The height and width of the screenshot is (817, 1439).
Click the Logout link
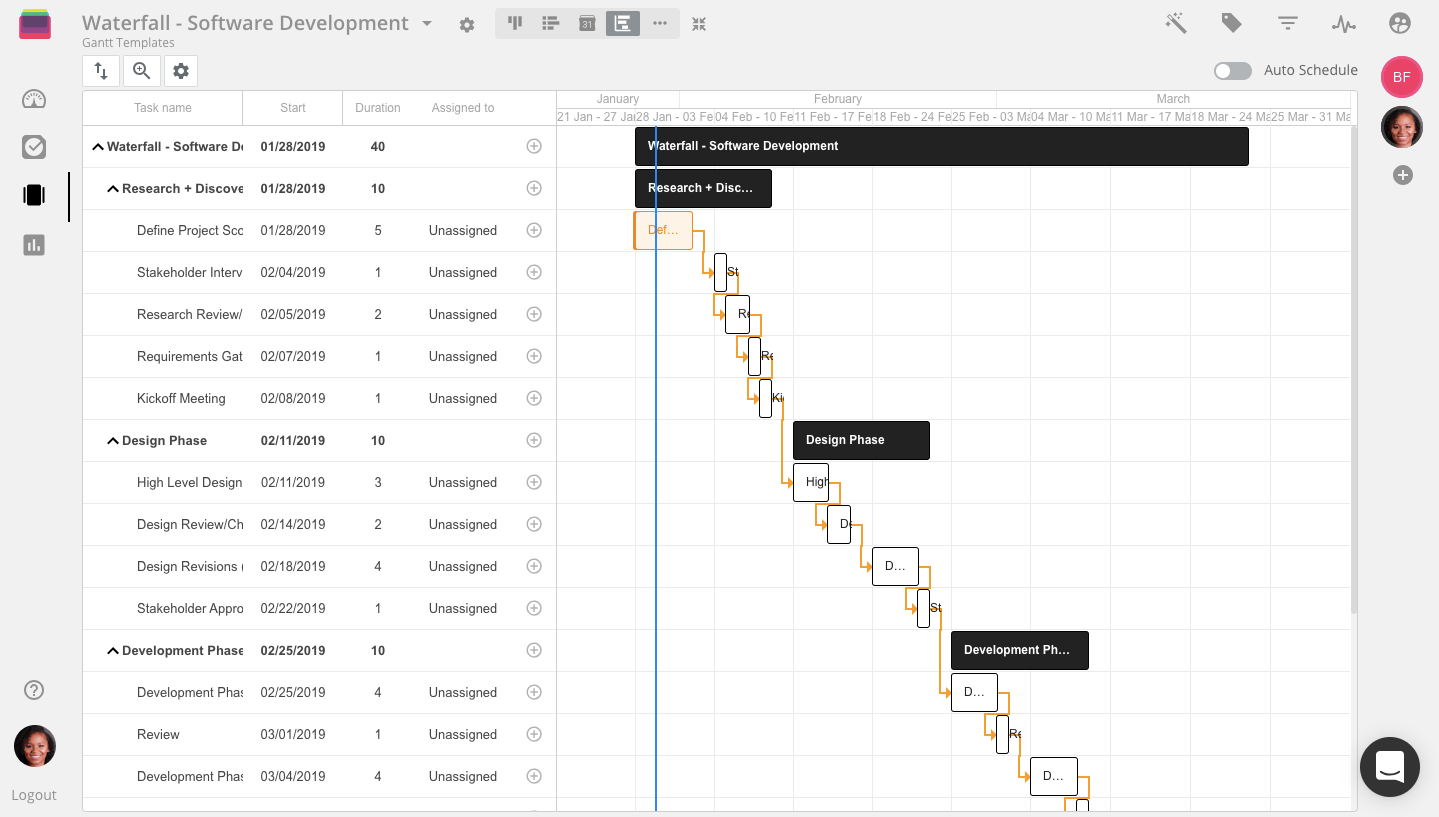tap(34, 795)
